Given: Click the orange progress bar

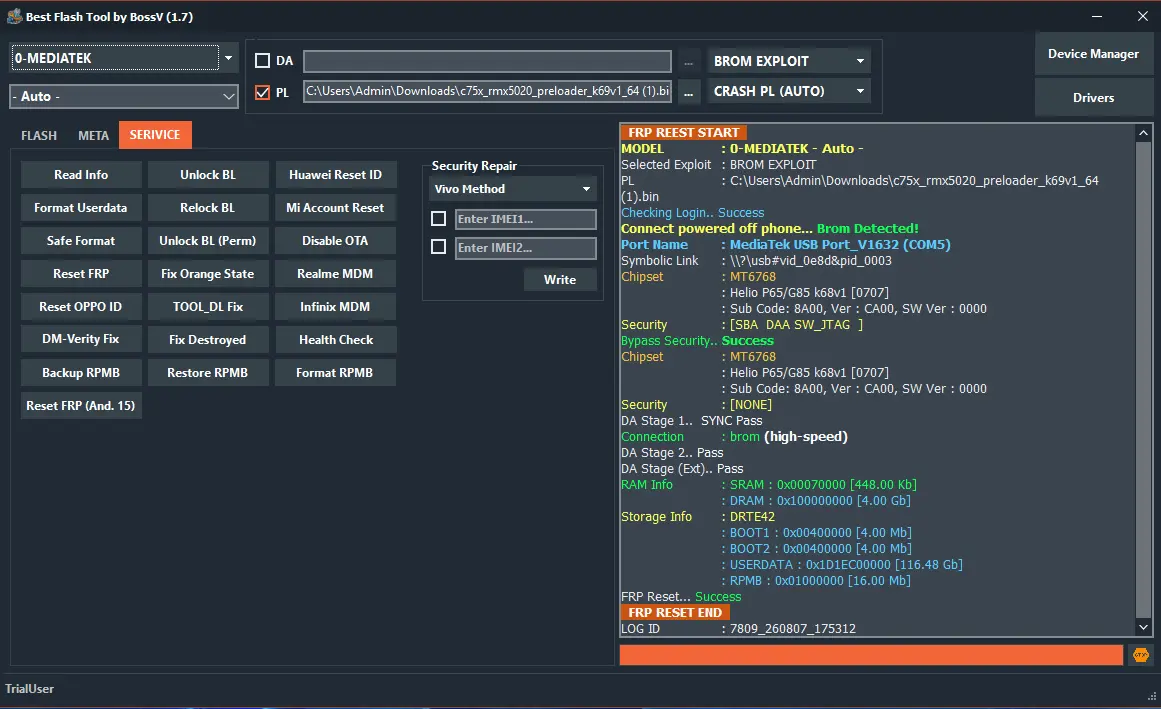Looking at the screenshot, I should tap(871, 655).
